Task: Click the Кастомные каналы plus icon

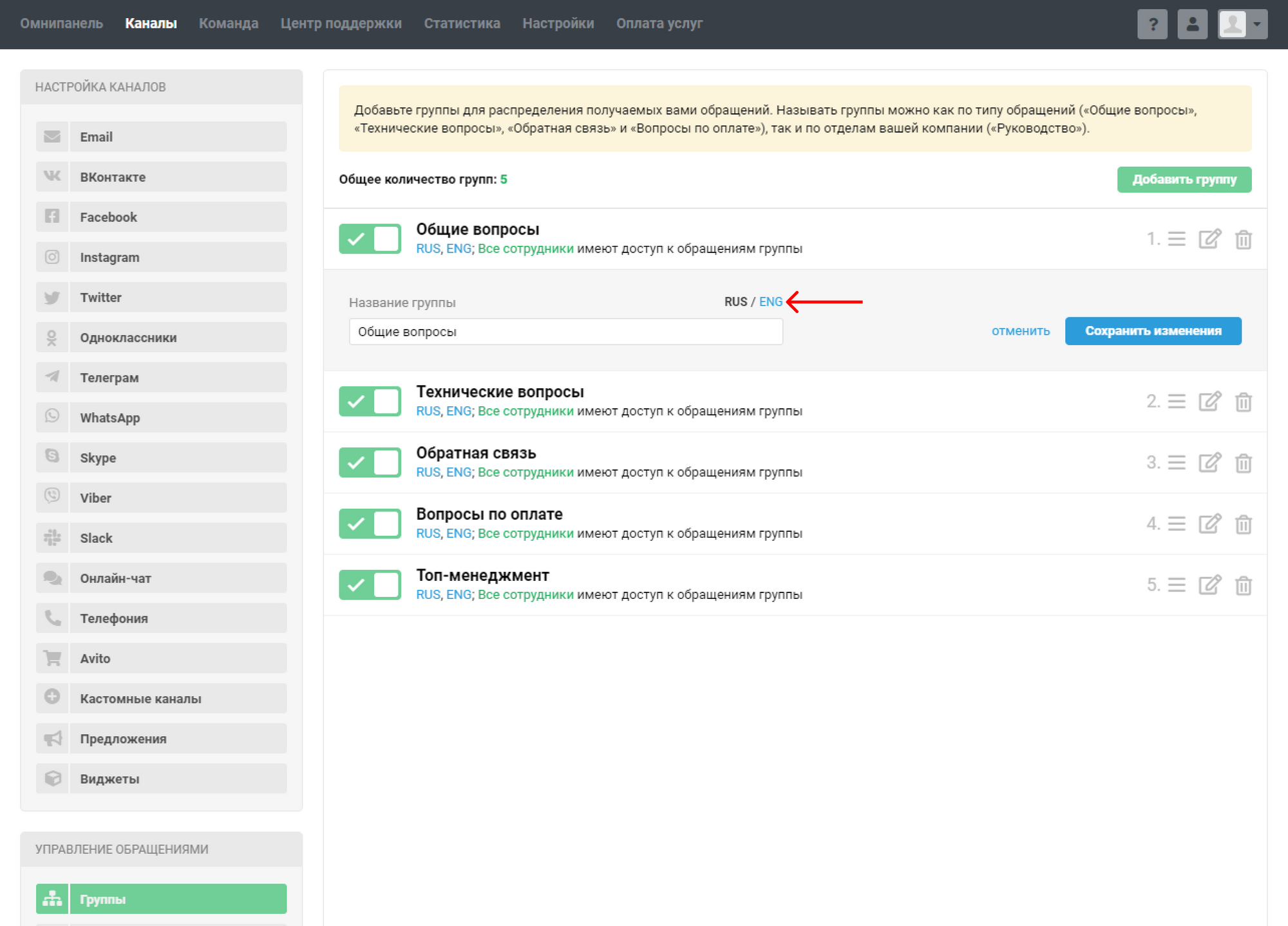Action: tap(52, 697)
